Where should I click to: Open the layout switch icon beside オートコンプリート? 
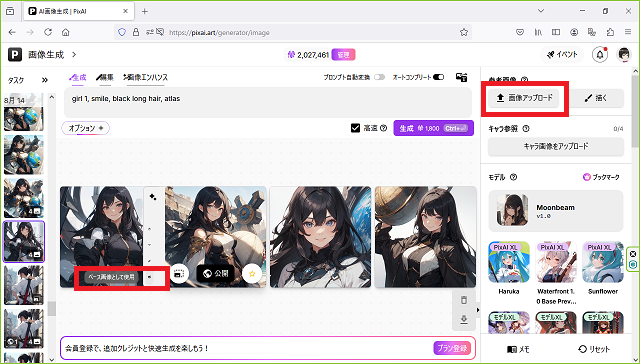[x=462, y=77]
